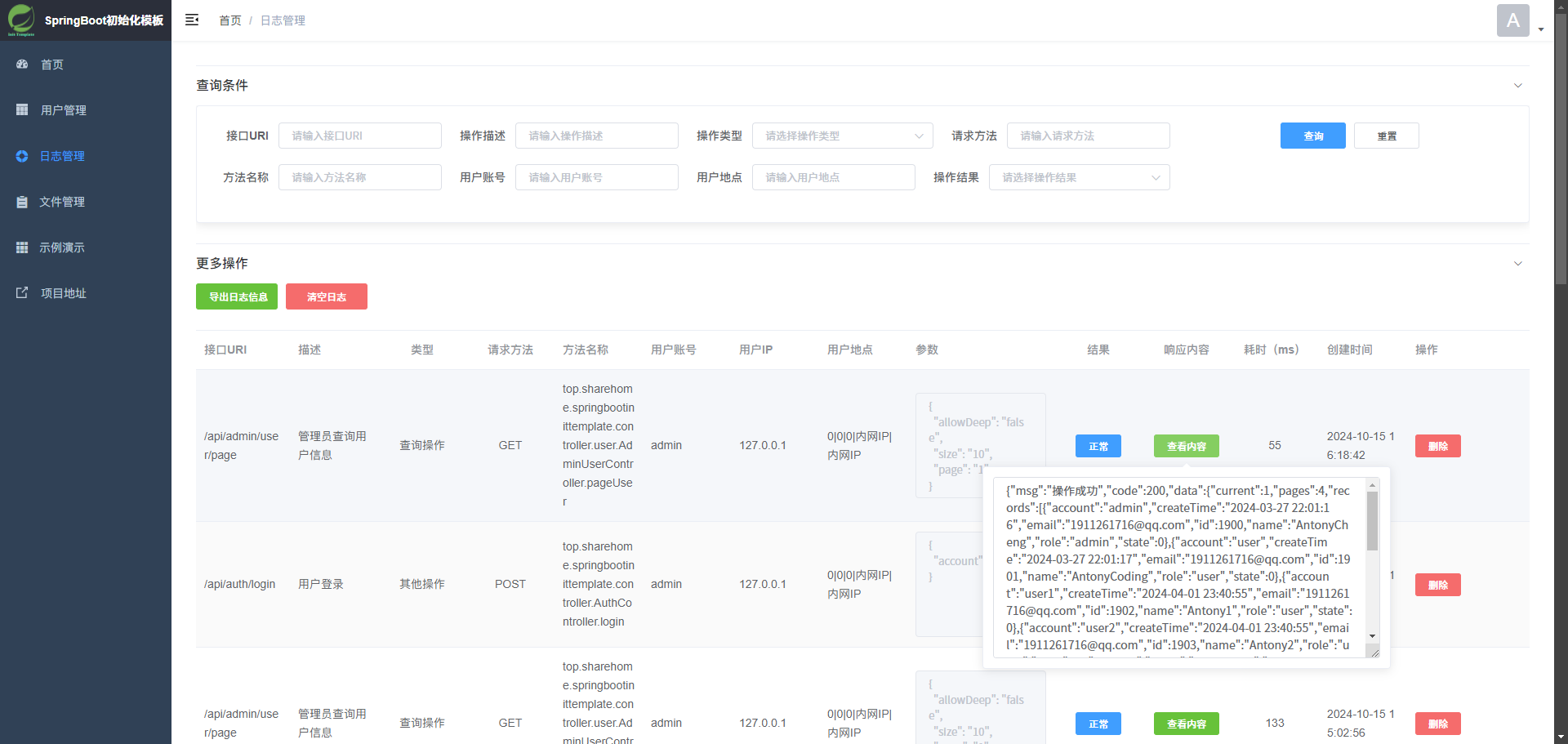Click the red 清空日志 button

point(327,296)
